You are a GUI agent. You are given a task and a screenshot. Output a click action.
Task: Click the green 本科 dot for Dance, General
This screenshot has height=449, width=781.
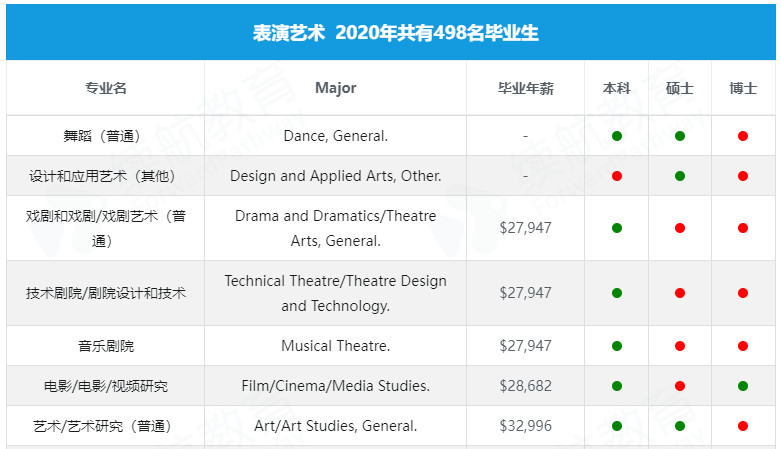tap(617, 136)
